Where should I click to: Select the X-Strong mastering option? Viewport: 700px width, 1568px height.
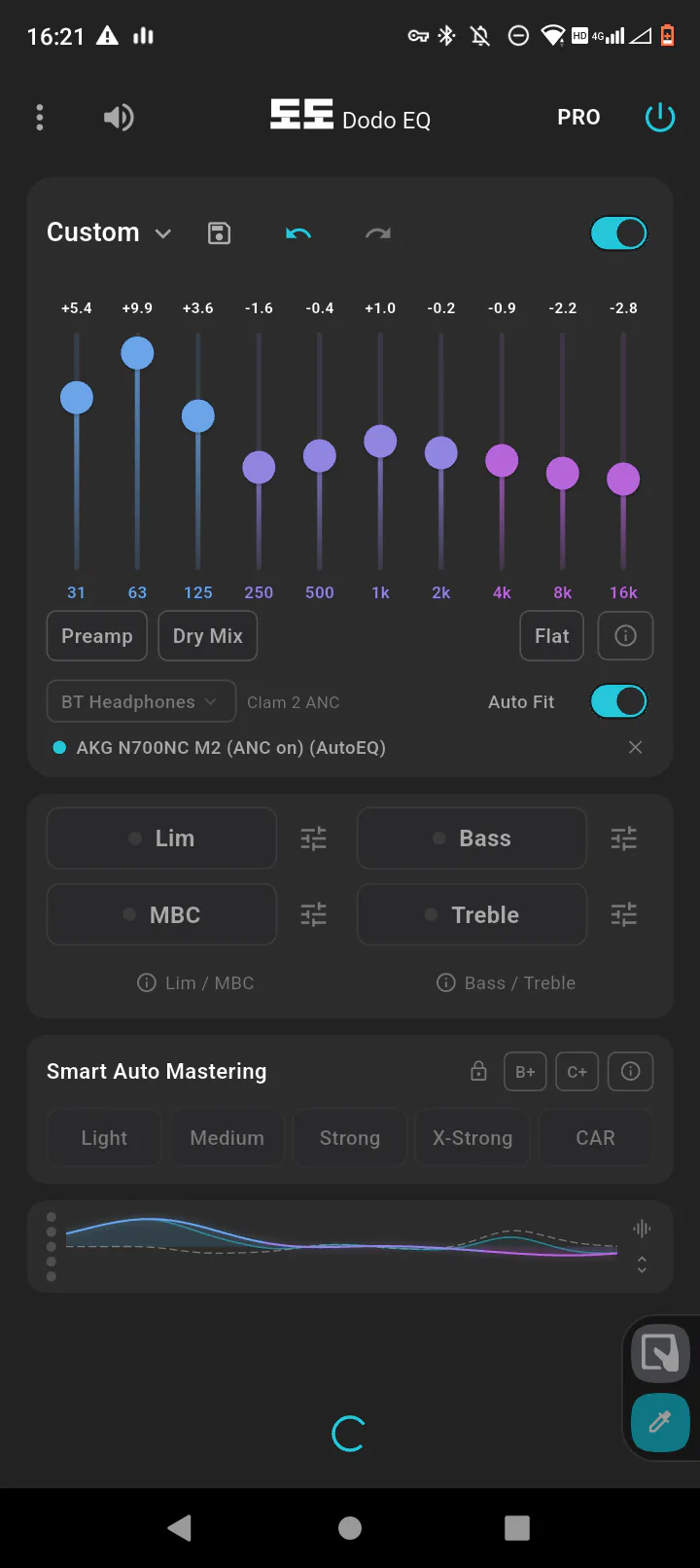472,1138
